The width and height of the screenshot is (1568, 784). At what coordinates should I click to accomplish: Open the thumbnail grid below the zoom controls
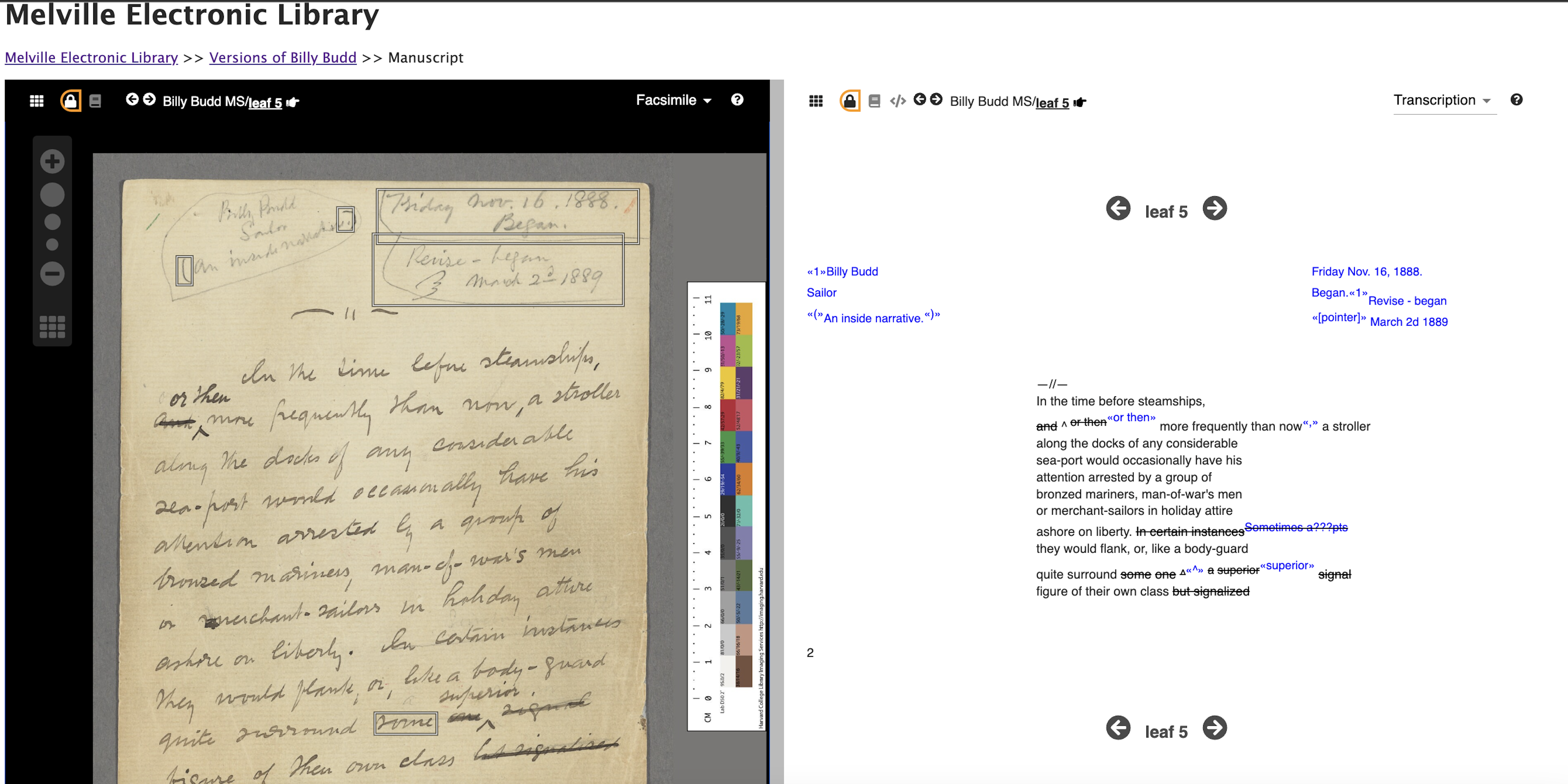[x=52, y=327]
